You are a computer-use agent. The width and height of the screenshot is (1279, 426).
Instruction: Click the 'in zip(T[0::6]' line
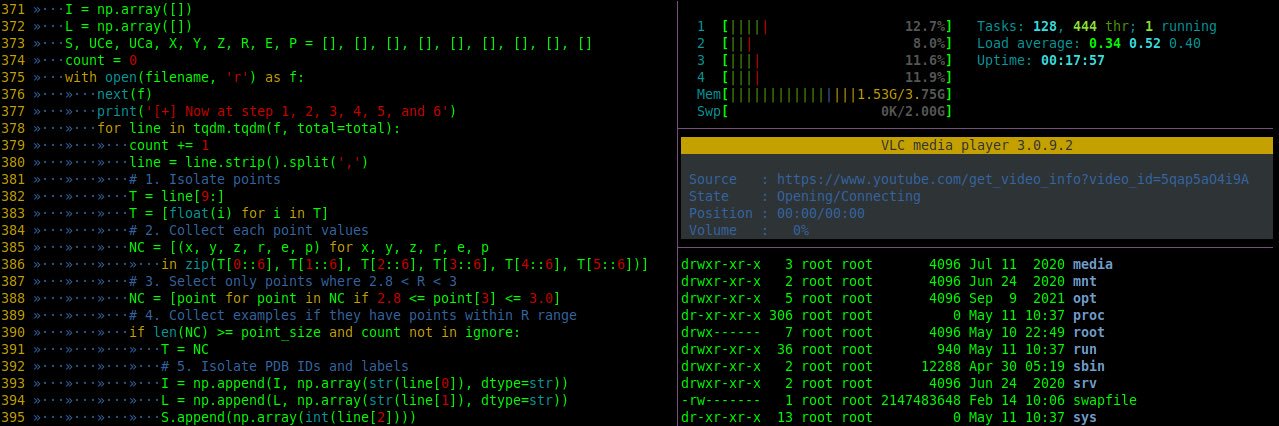pyautogui.click(x=405, y=264)
